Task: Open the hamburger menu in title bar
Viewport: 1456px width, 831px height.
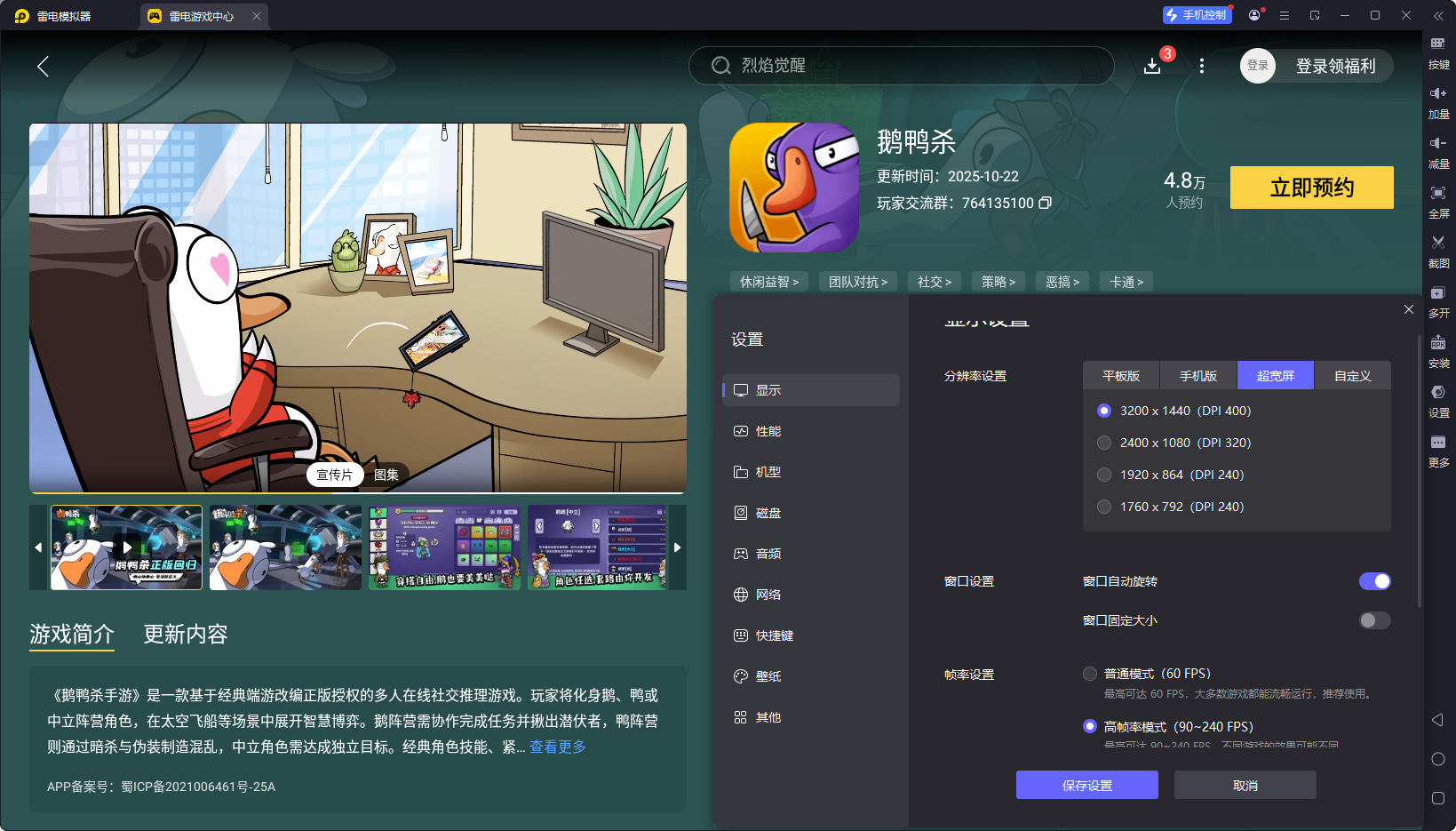Action: point(1285,15)
